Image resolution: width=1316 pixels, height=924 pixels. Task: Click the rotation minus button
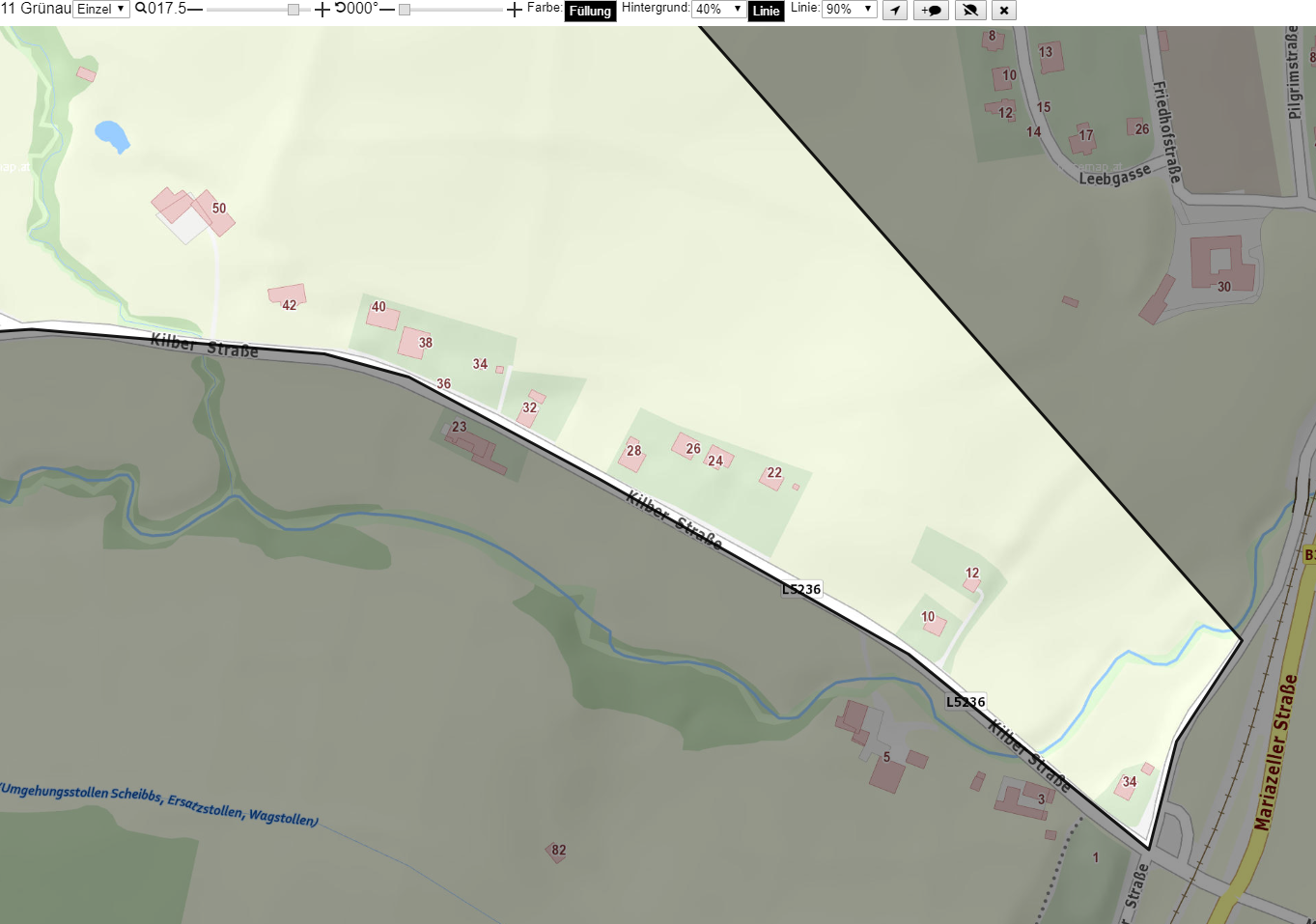[387, 10]
